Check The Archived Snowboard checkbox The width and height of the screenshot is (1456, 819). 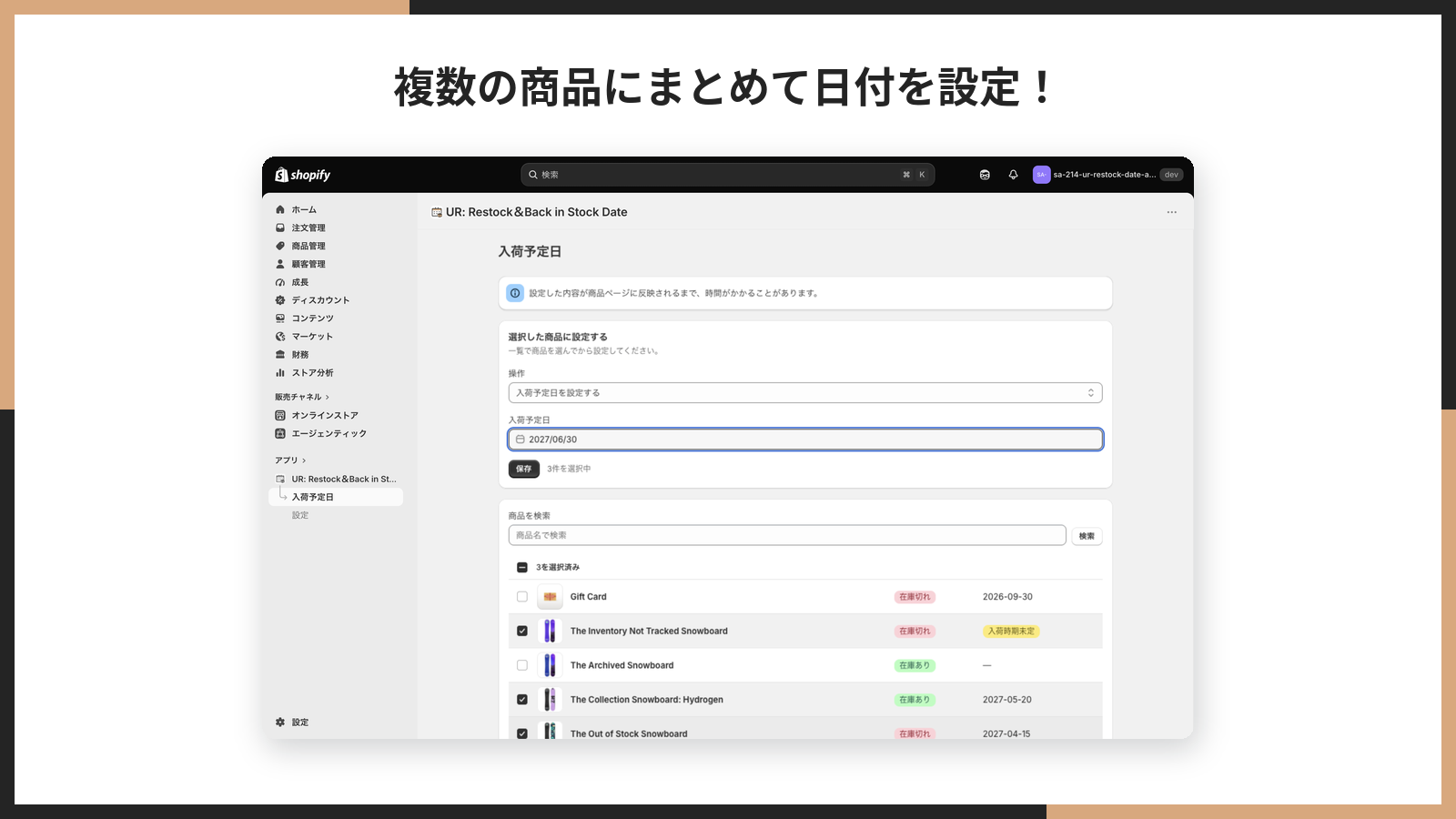(522, 665)
